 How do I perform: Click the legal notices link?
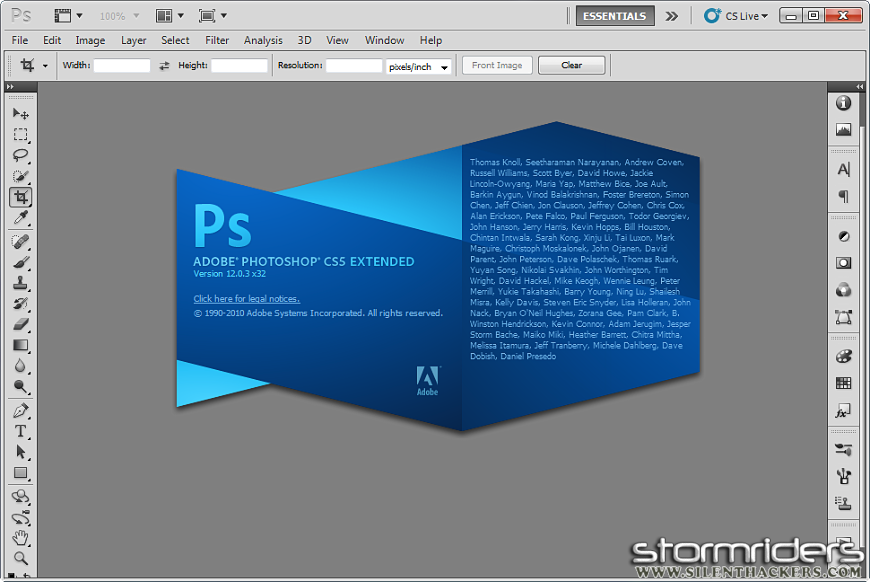246,298
